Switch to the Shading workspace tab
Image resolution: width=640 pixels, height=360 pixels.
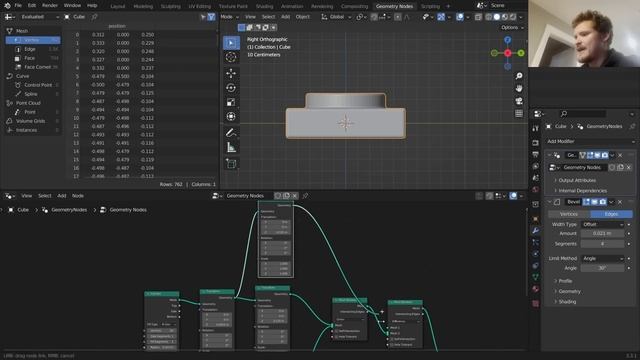[x=264, y=6]
